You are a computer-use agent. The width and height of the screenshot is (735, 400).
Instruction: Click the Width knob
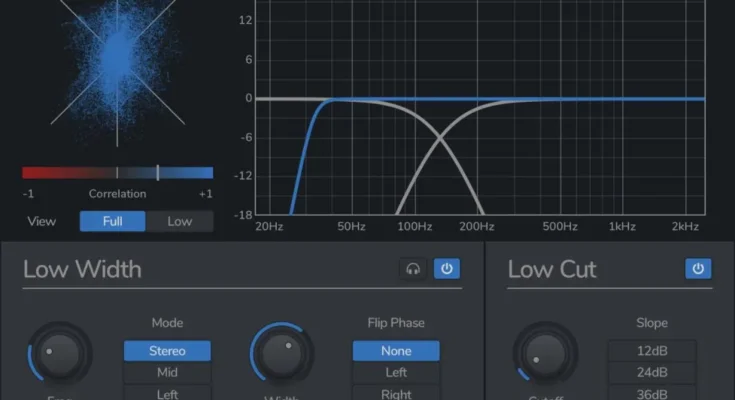tap(283, 353)
